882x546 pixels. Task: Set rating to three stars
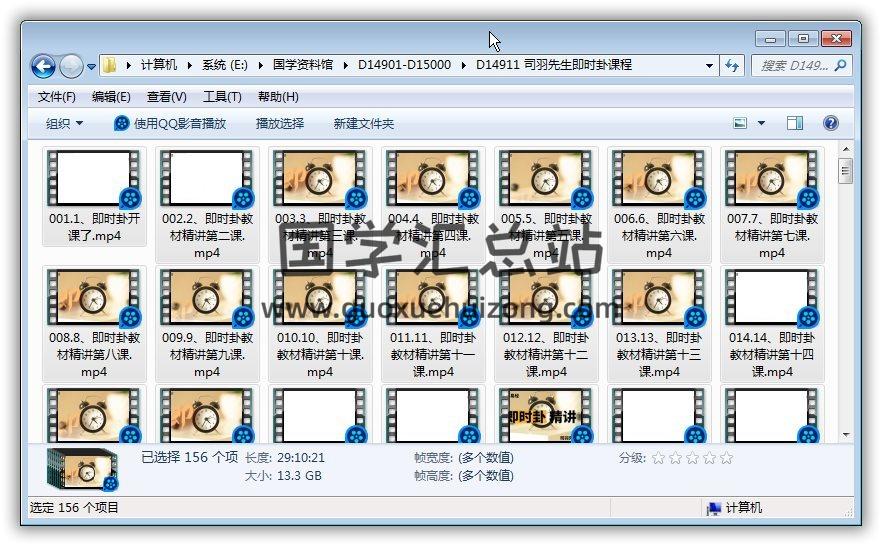pyautogui.click(x=692, y=458)
